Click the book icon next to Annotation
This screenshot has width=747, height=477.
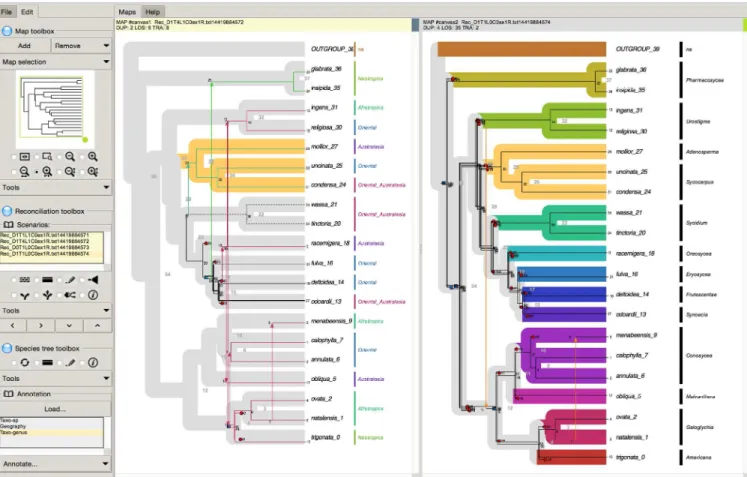coord(8,394)
